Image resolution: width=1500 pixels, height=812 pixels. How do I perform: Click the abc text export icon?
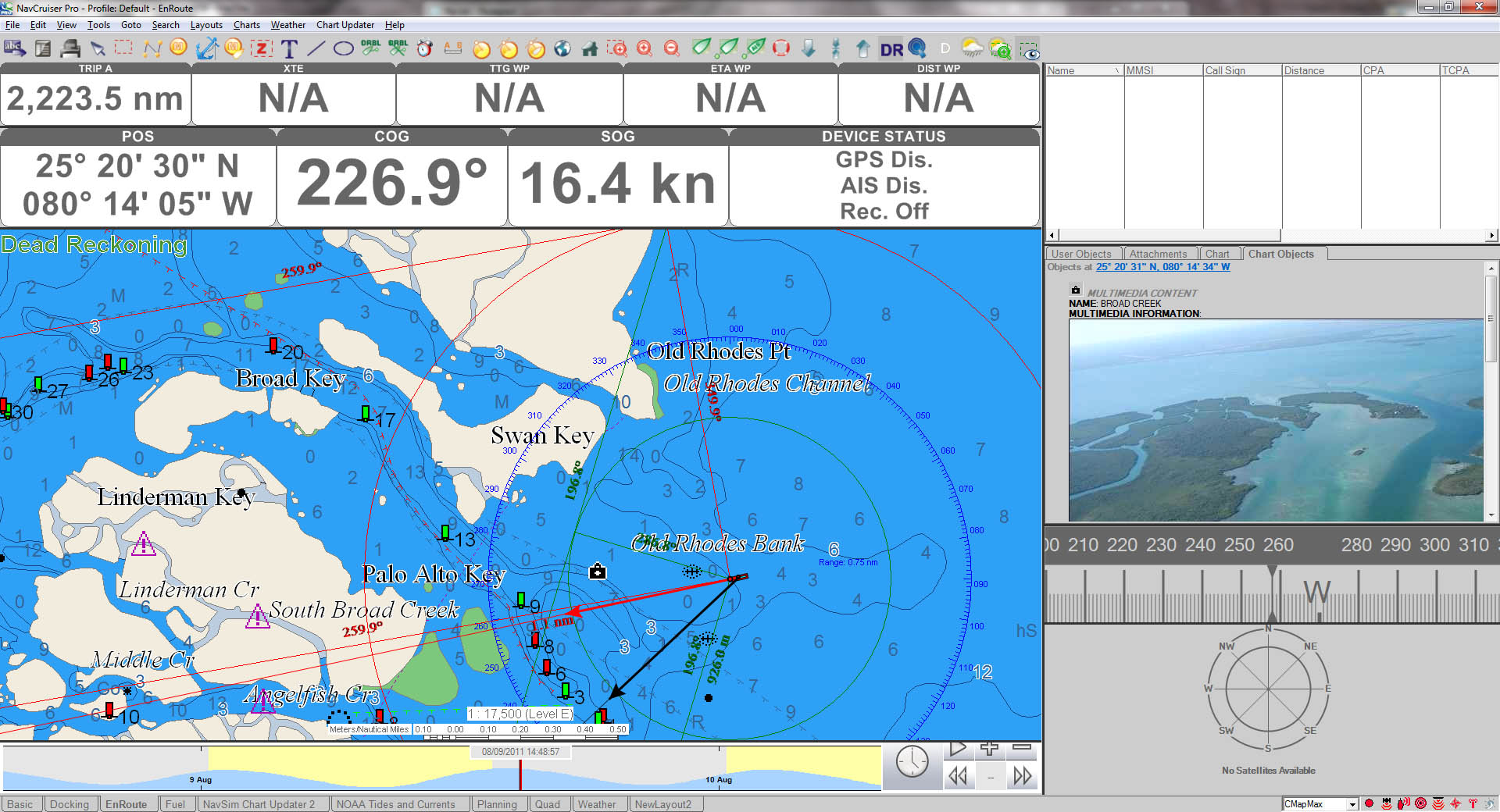(15, 48)
